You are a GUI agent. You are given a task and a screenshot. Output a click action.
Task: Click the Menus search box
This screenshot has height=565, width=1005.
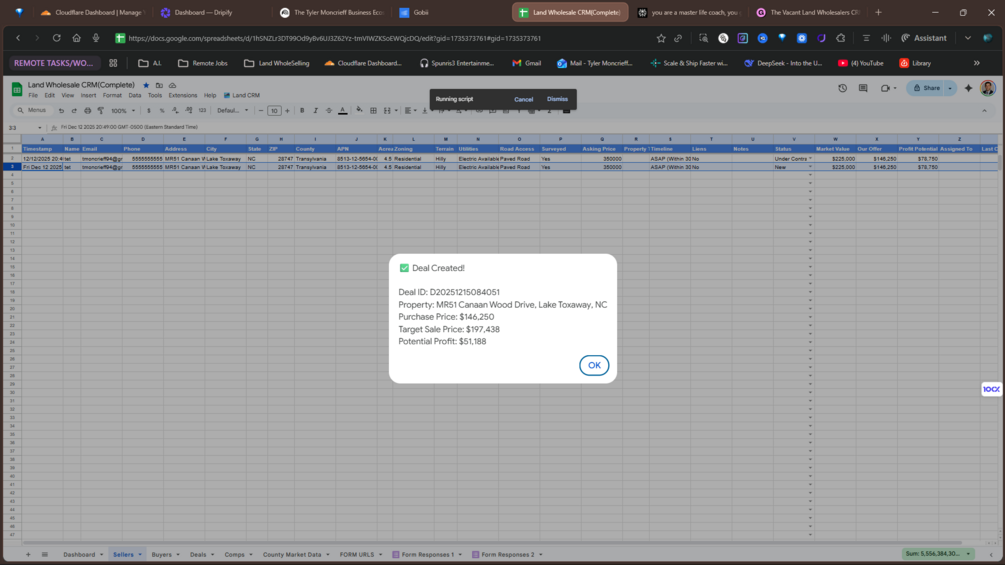(31, 111)
